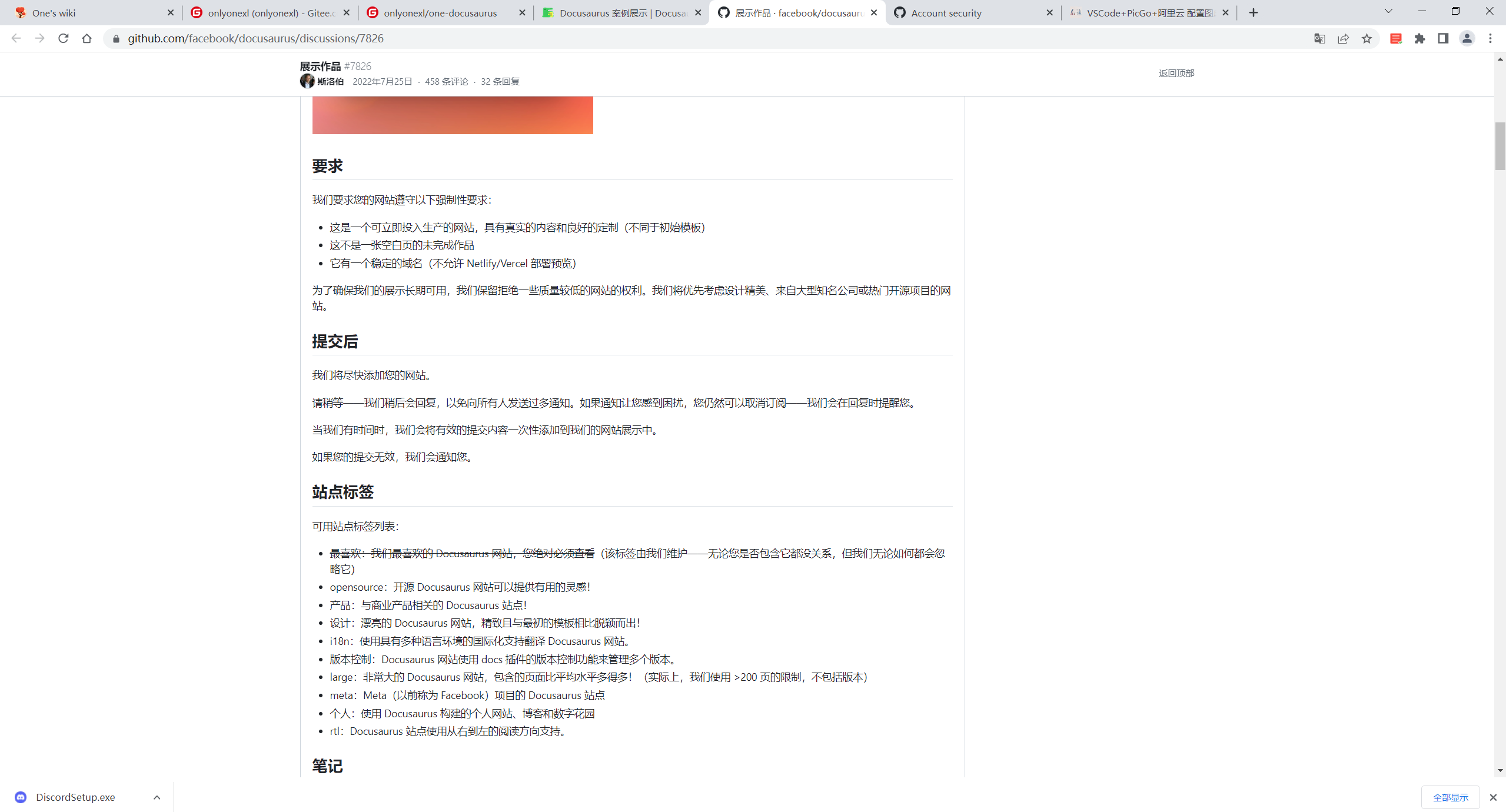Click the #7826 discussion number
This screenshot has height=812, width=1506.
coord(358,66)
